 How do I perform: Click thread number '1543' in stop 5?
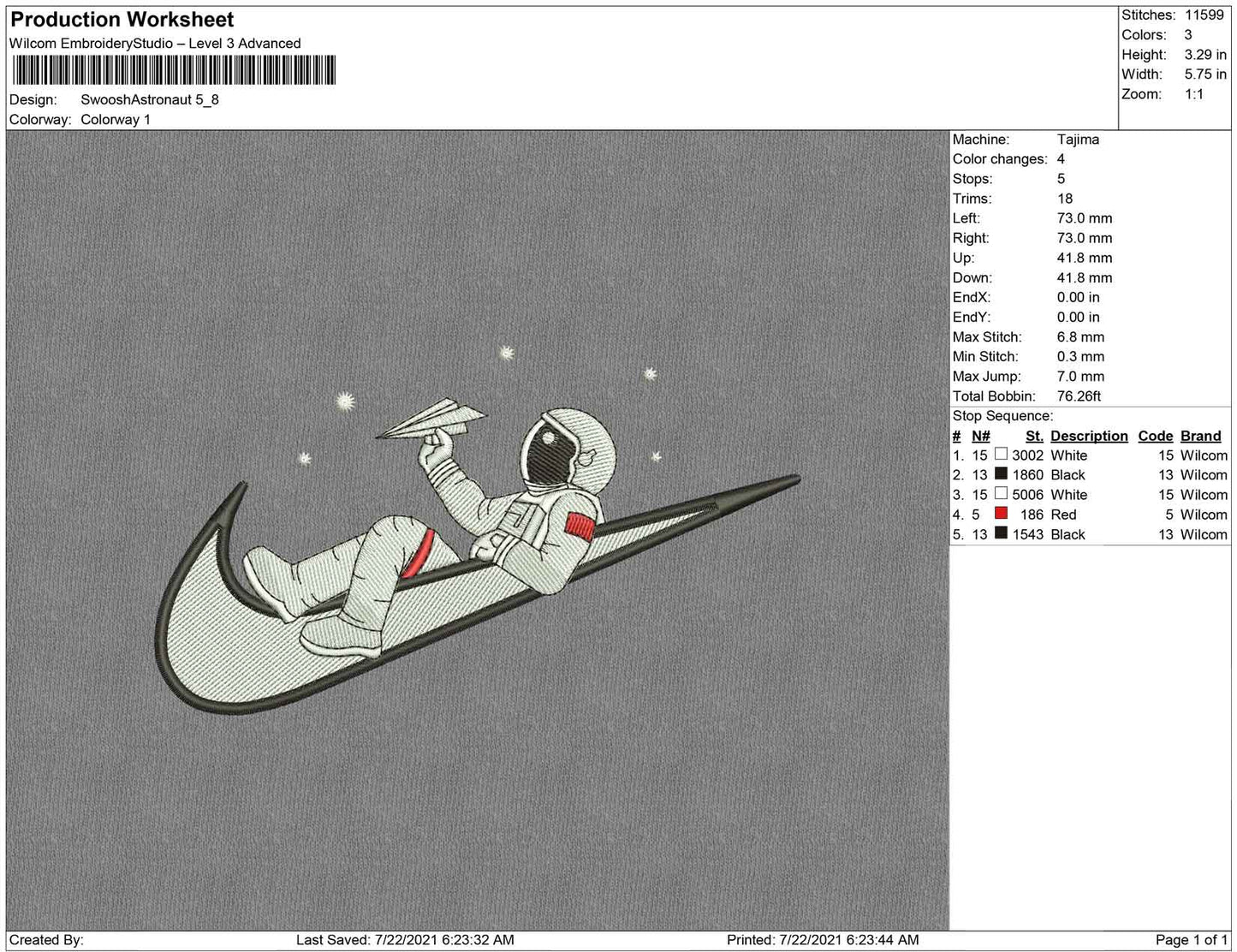click(1027, 534)
